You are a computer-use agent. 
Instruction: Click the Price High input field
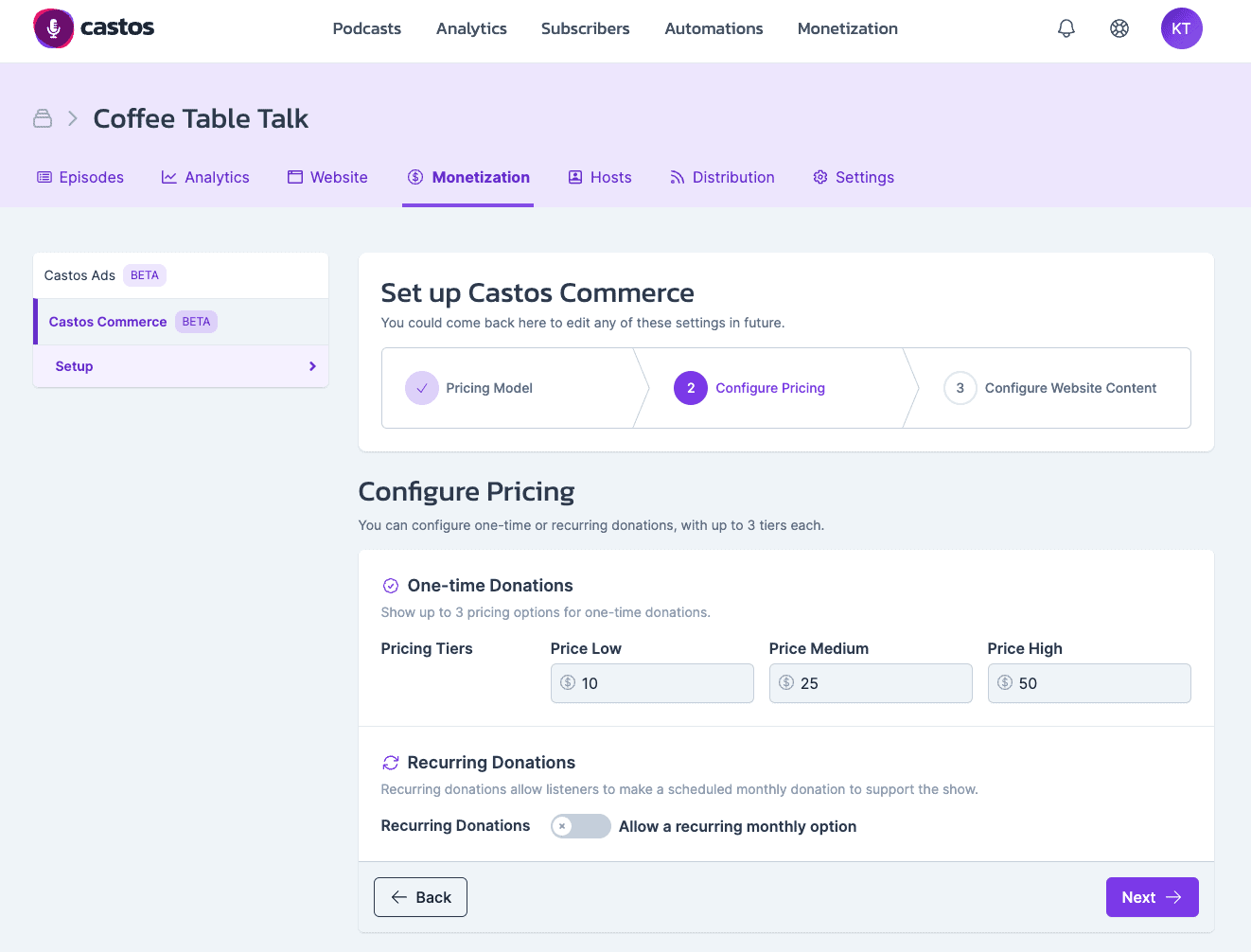[x=1089, y=683]
